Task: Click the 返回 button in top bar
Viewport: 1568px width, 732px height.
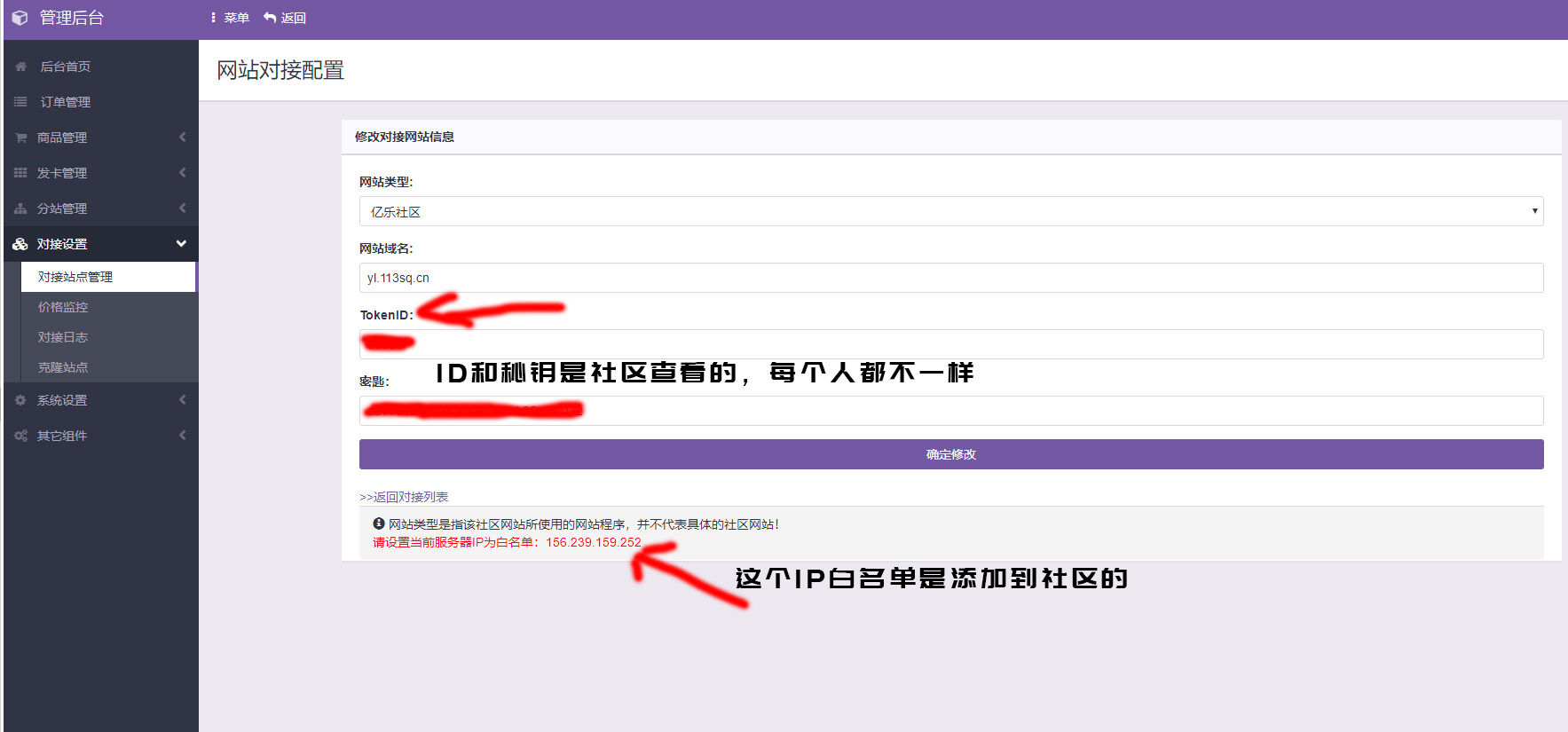Action: [x=285, y=18]
